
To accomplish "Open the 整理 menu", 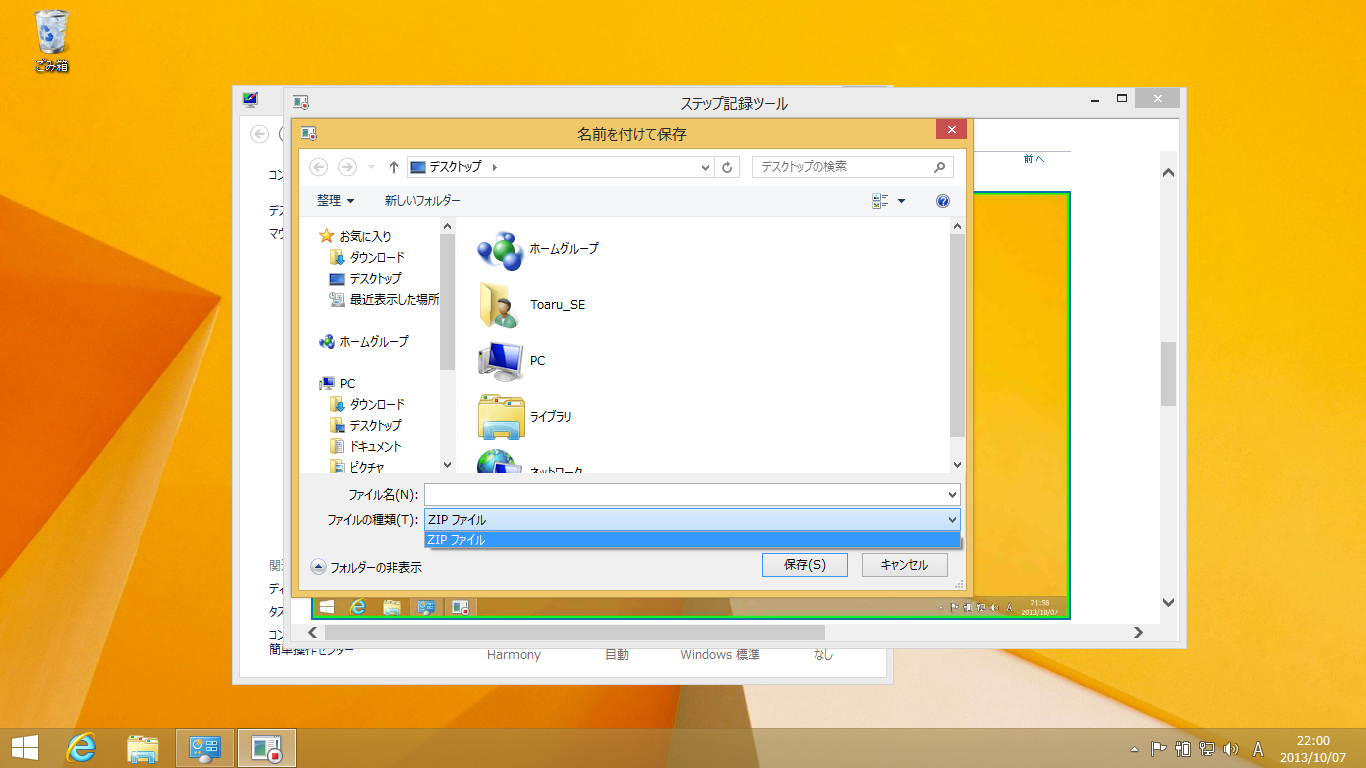I will pos(335,201).
